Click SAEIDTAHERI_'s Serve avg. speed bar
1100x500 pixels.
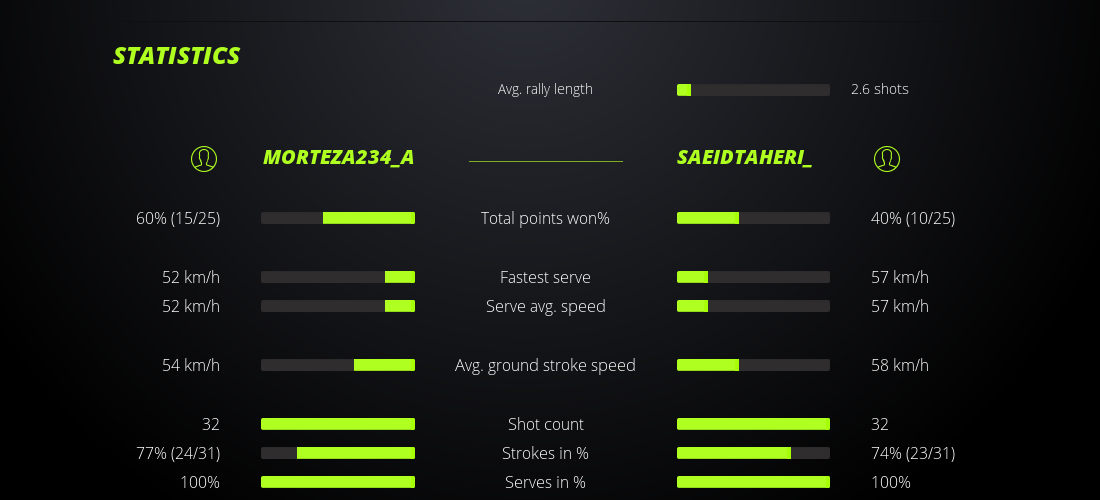pyautogui.click(x=753, y=306)
